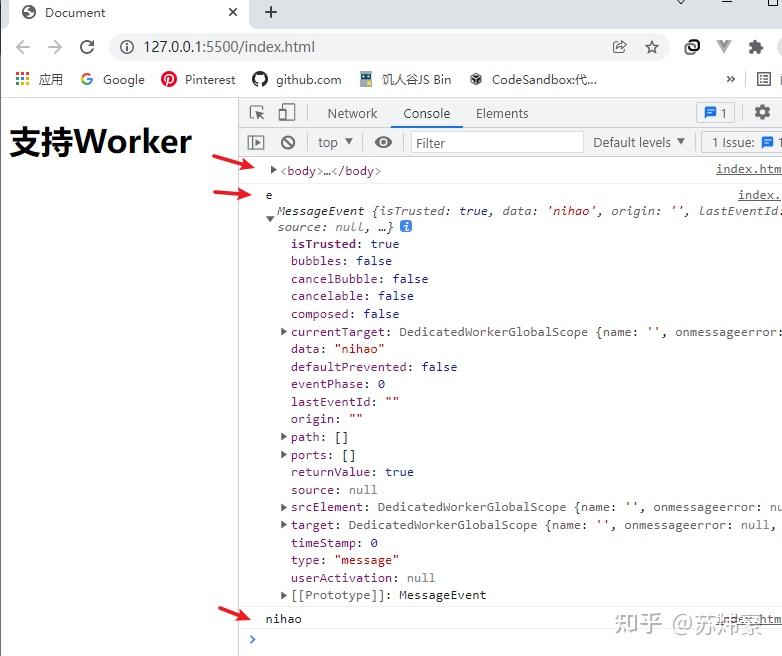
Task: Select the 'bubbles: false' property line
Action: click(341, 261)
